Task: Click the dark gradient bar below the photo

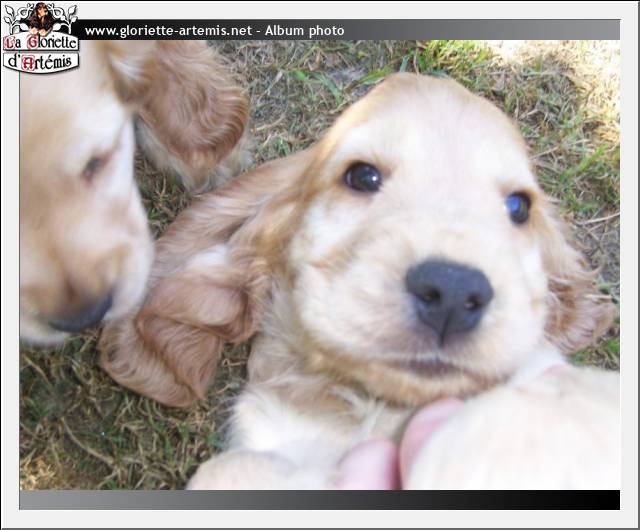Action: [320, 499]
